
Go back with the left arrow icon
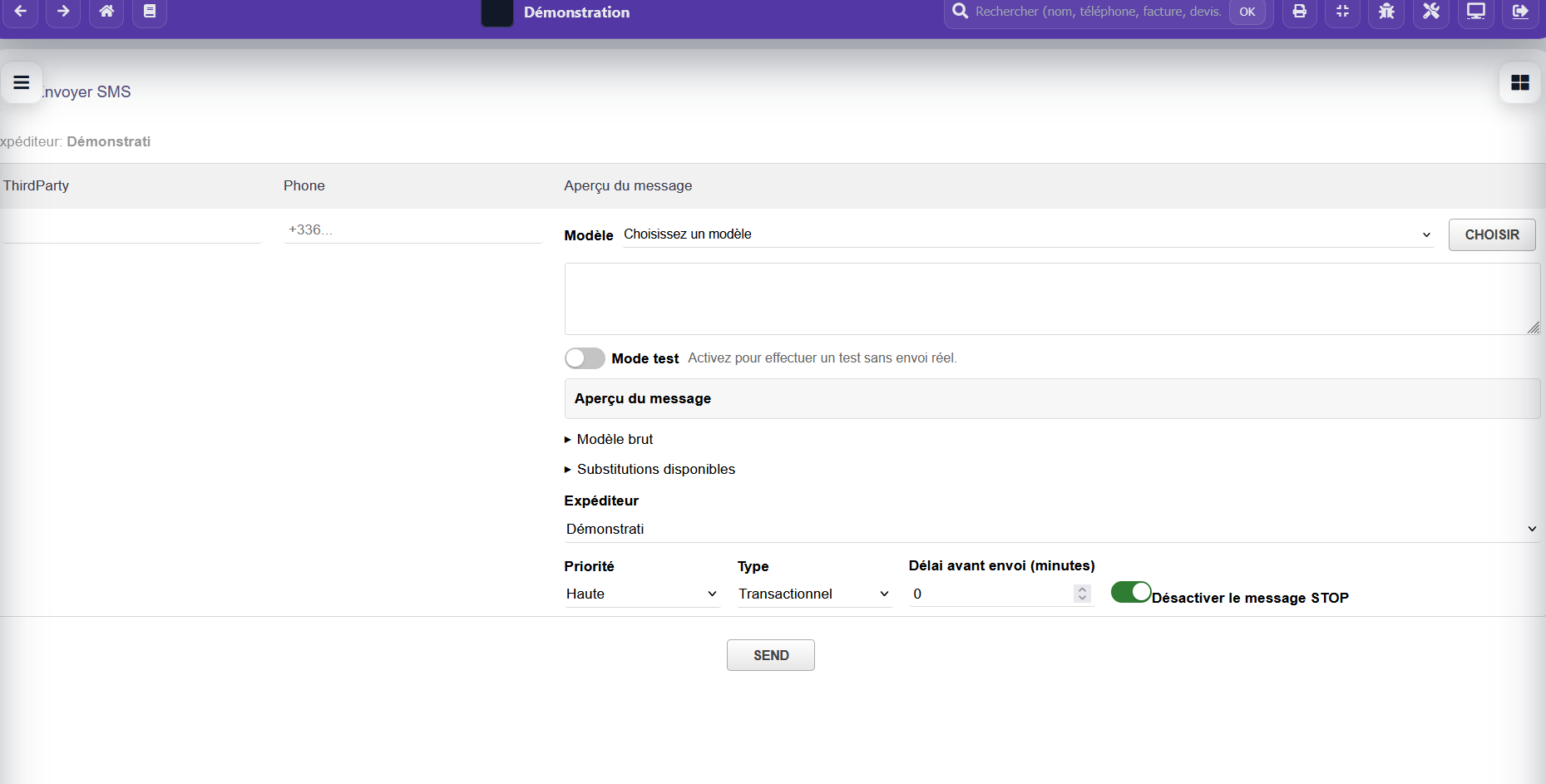[x=21, y=12]
